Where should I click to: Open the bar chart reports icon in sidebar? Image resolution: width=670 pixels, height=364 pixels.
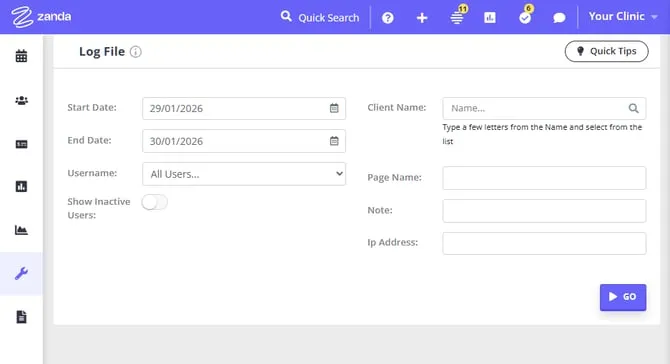(21, 187)
